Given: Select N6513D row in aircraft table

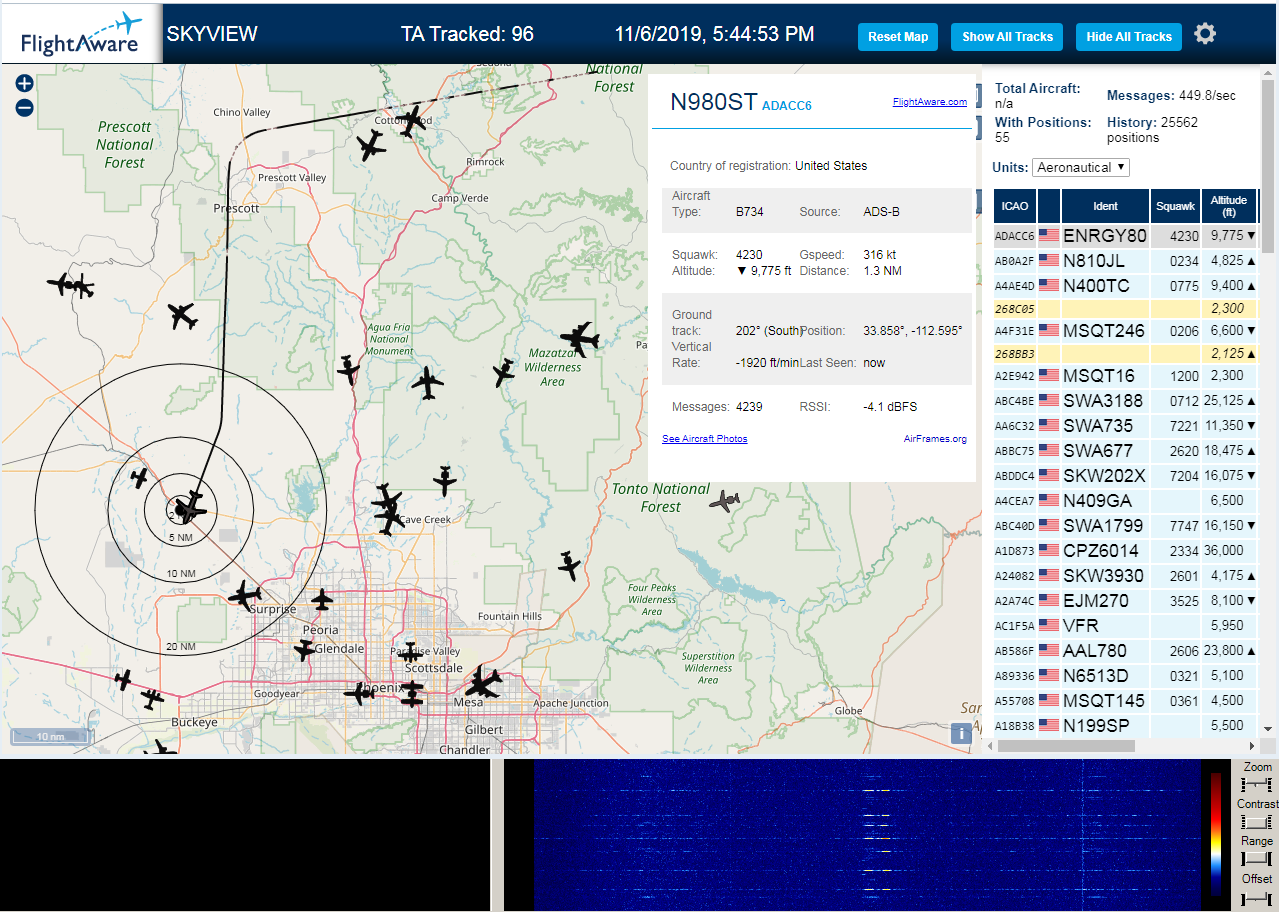Looking at the screenshot, I should coord(1125,676).
